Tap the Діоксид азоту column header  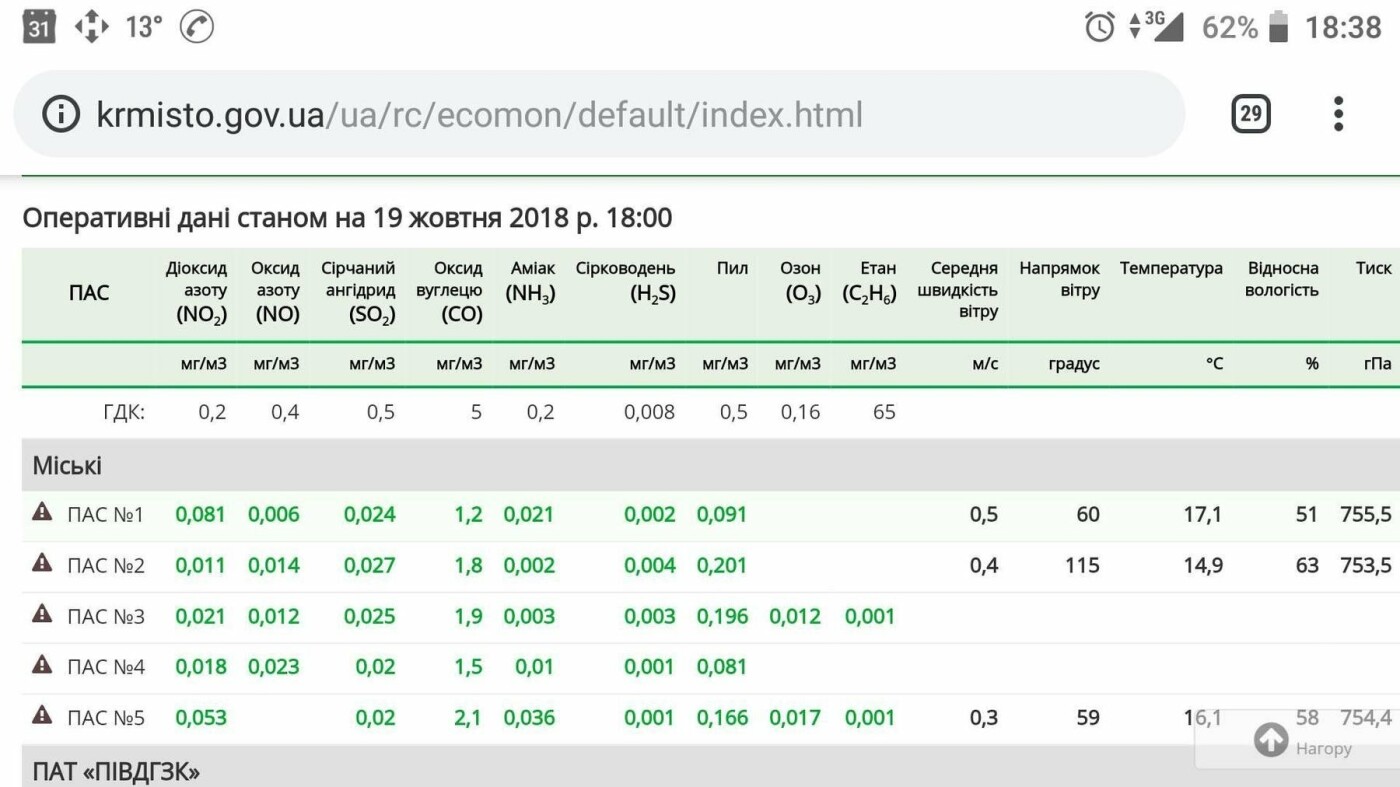tap(197, 291)
